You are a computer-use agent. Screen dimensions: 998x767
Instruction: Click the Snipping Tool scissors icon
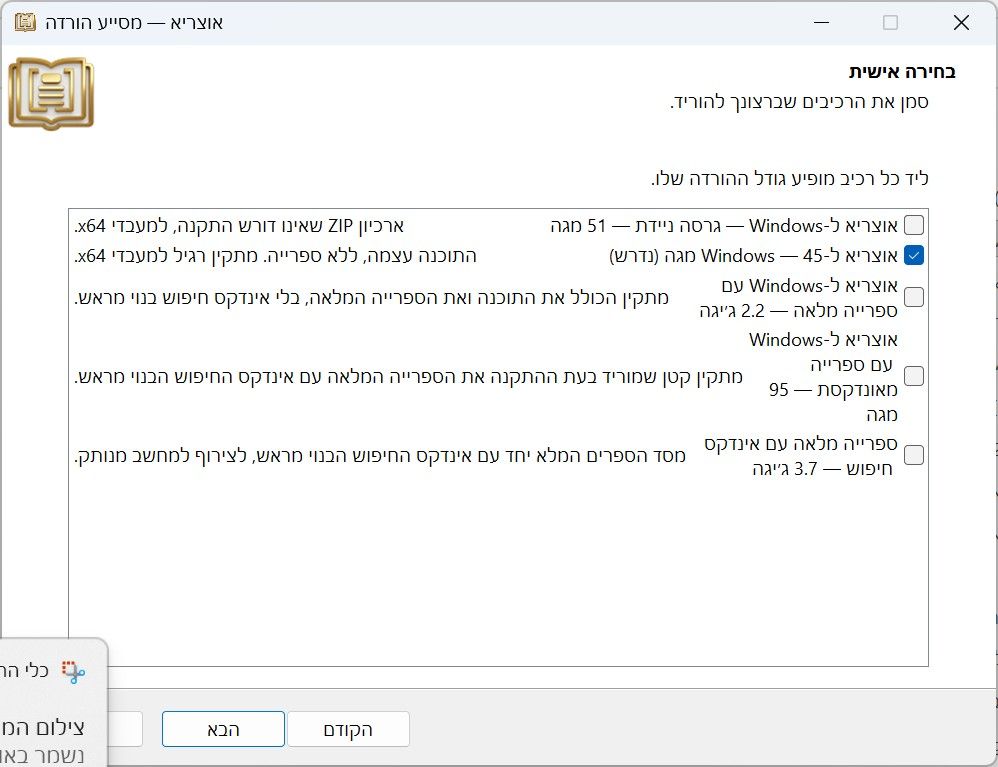(x=73, y=672)
